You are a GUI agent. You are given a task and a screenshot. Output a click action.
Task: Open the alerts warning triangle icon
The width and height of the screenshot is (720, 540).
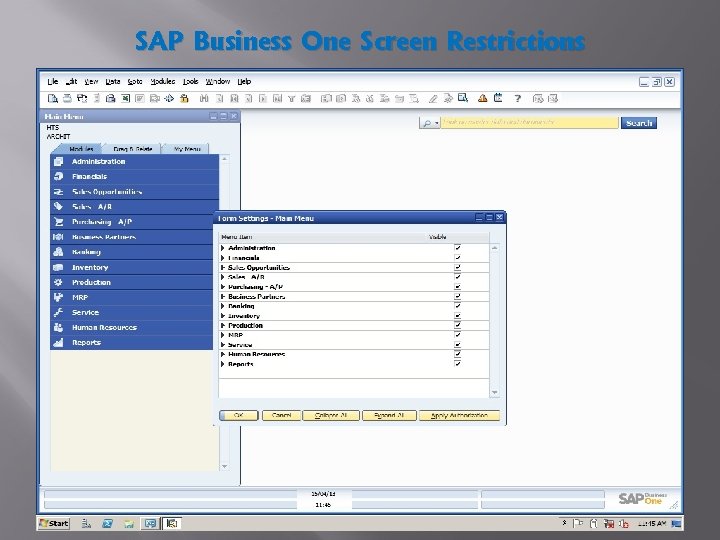point(483,98)
